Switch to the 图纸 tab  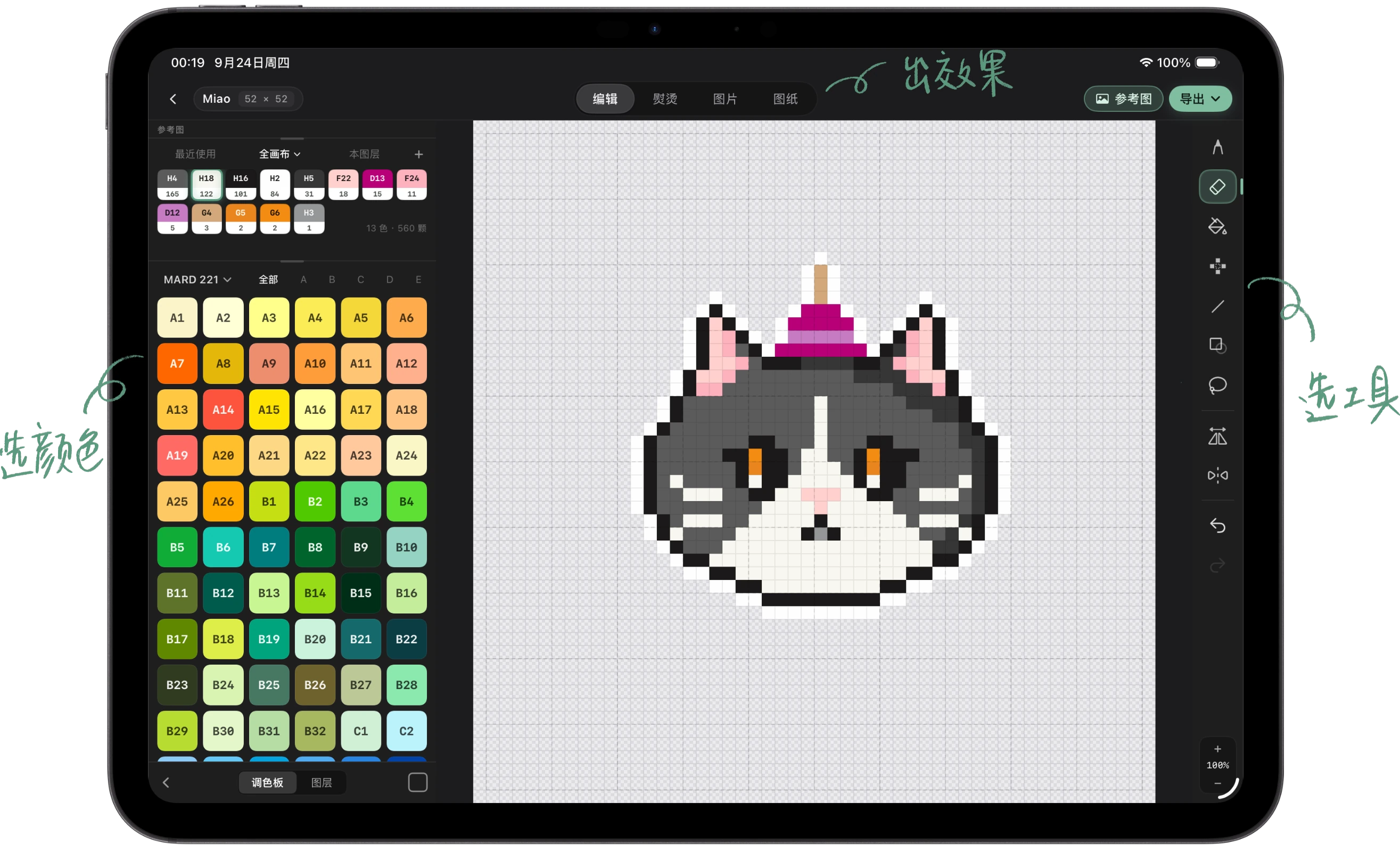pos(785,99)
